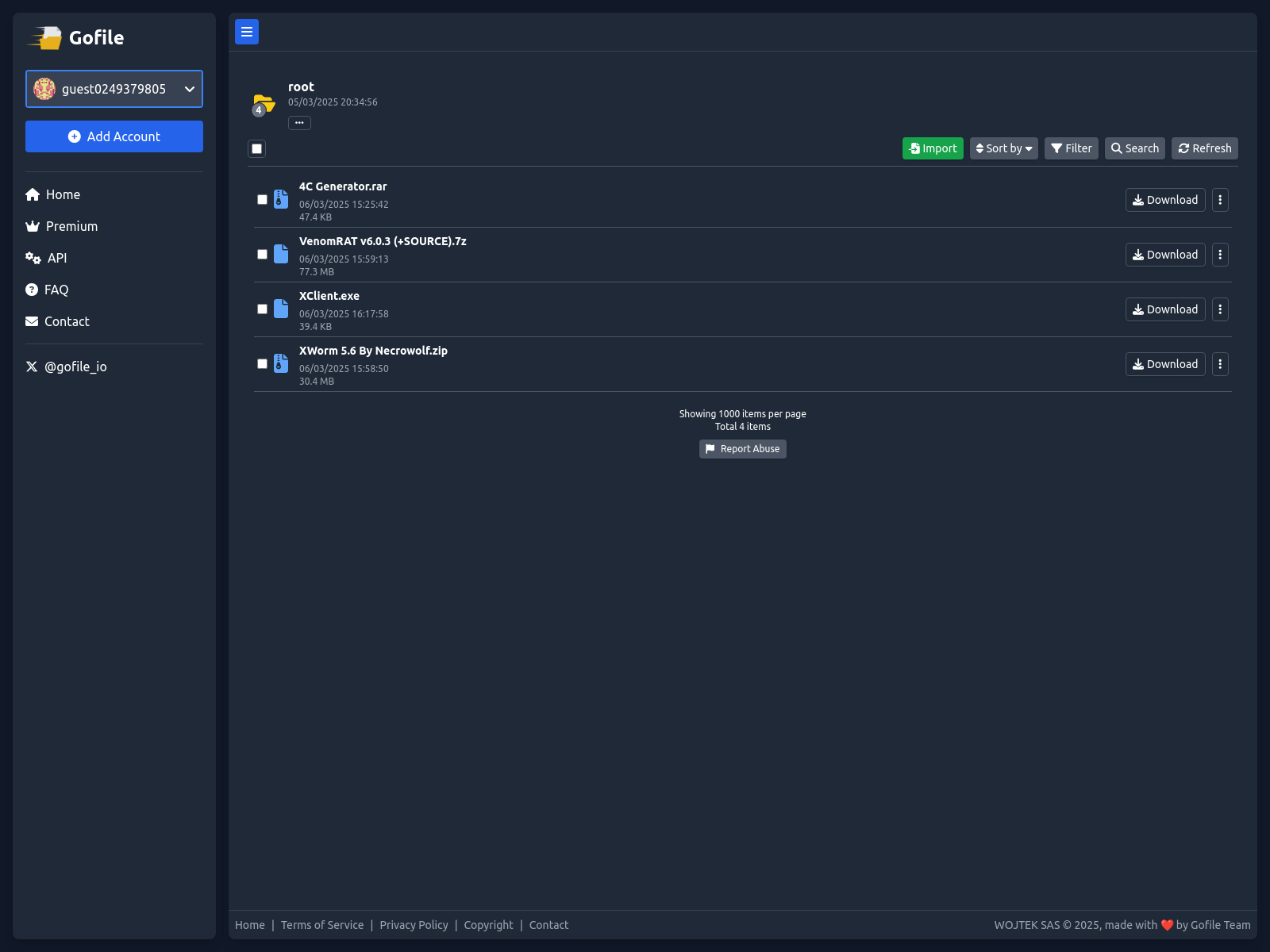This screenshot has height=952, width=1270.
Task: Open the Copyright footer link
Action: (x=488, y=925)
